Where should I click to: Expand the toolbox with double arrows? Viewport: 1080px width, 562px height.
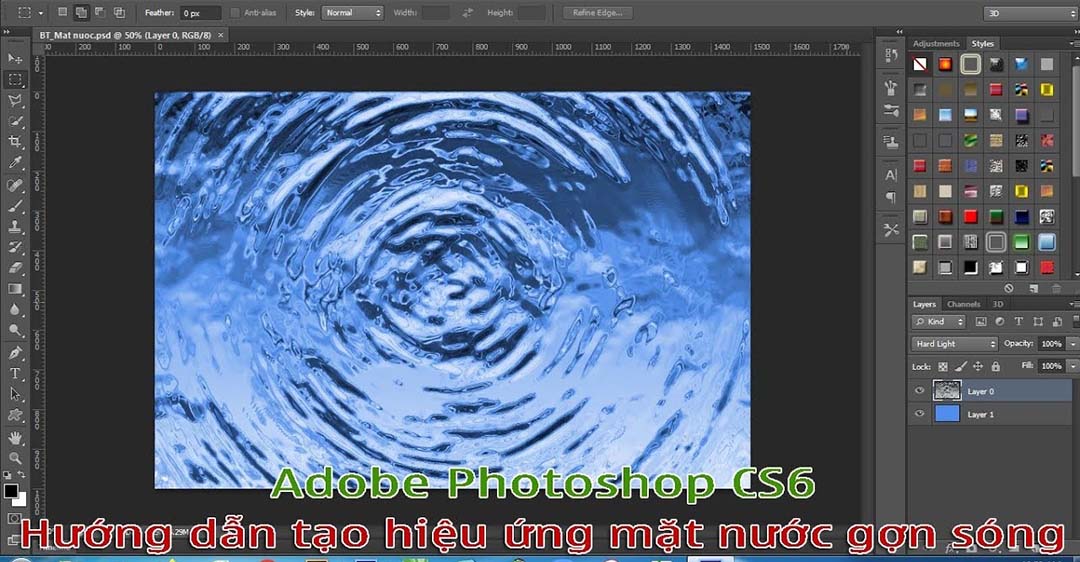6,32
